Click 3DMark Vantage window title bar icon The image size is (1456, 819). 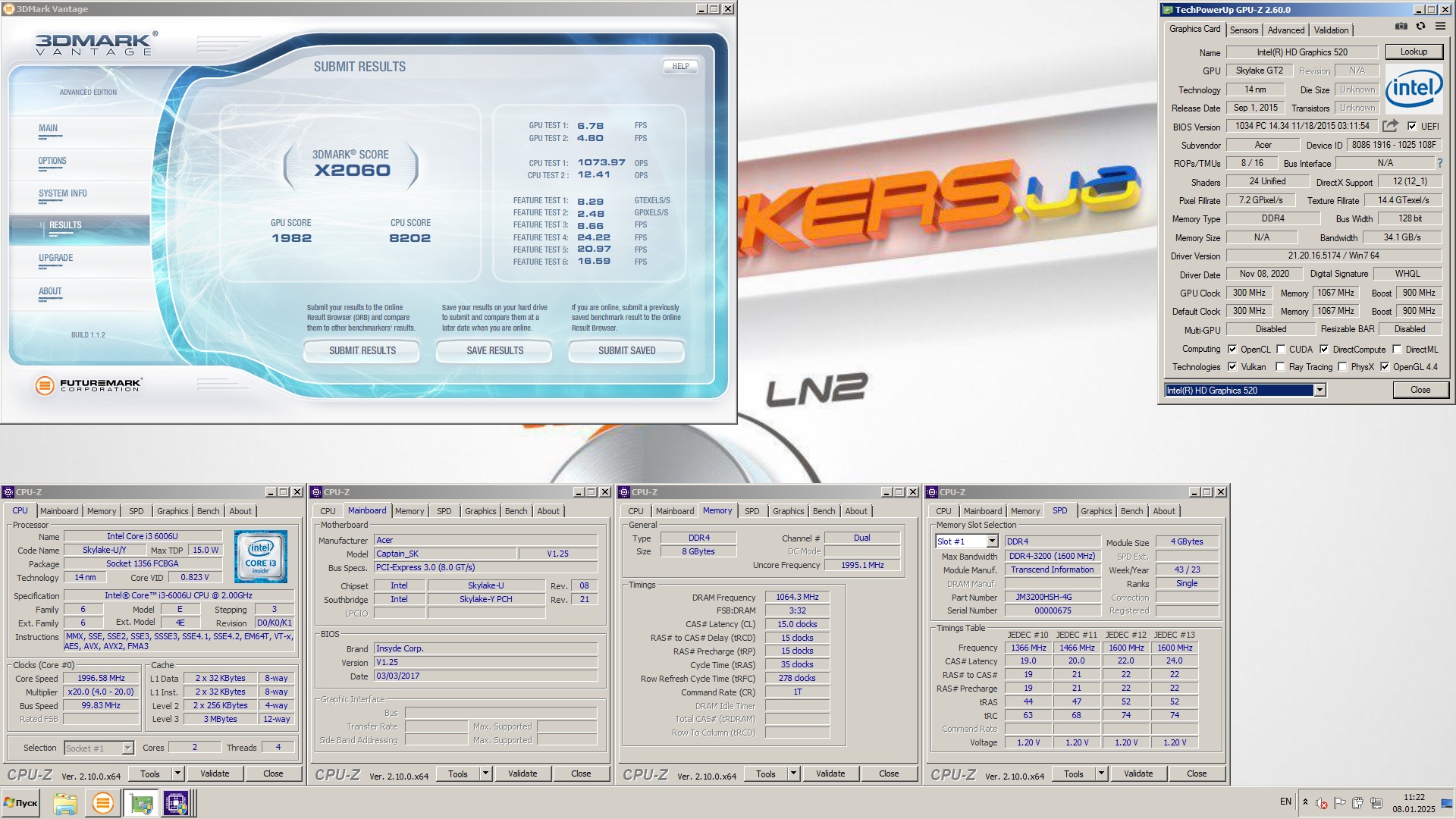9,9
